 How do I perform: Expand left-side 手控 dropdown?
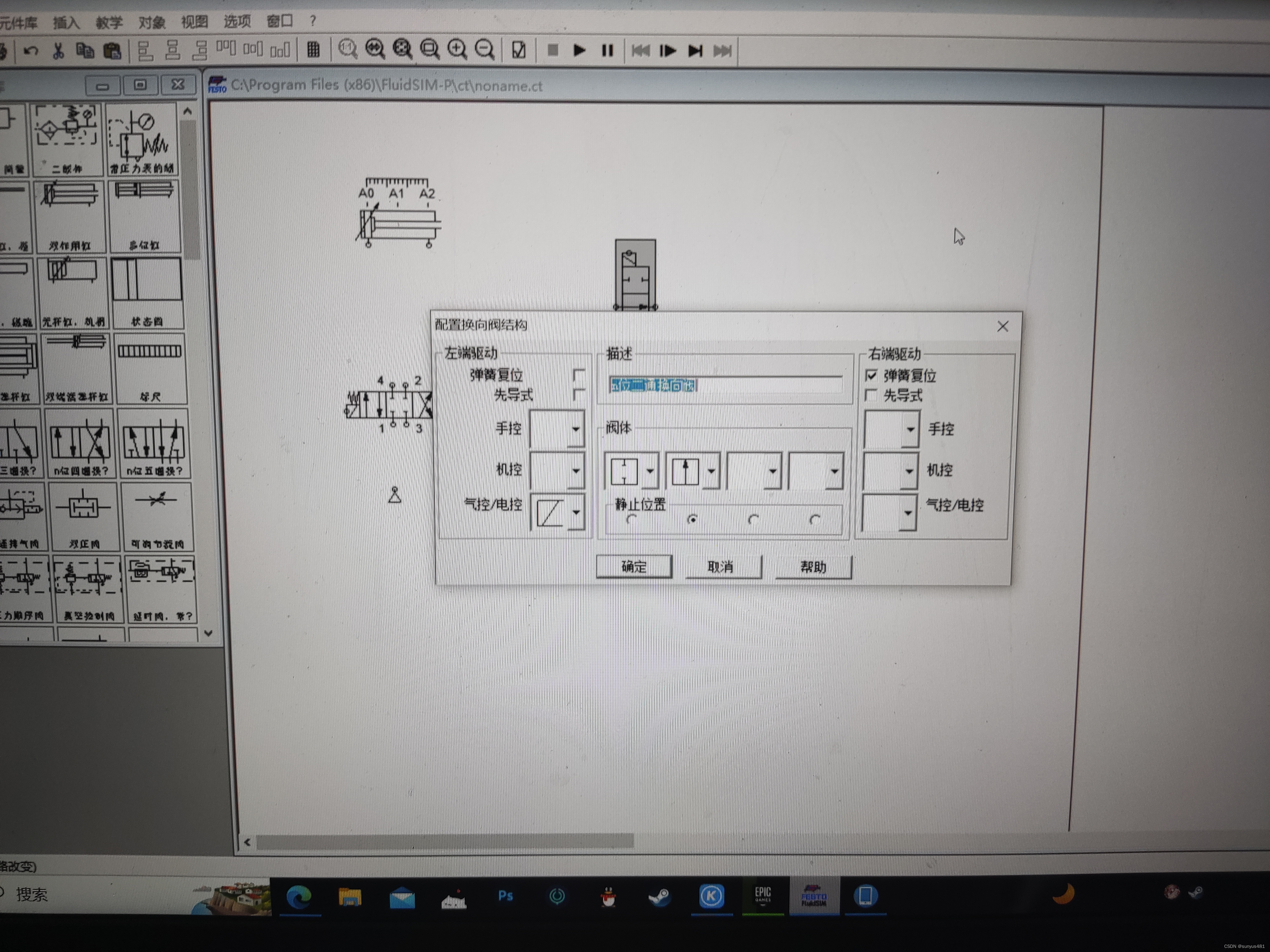(x=575, y=429)
